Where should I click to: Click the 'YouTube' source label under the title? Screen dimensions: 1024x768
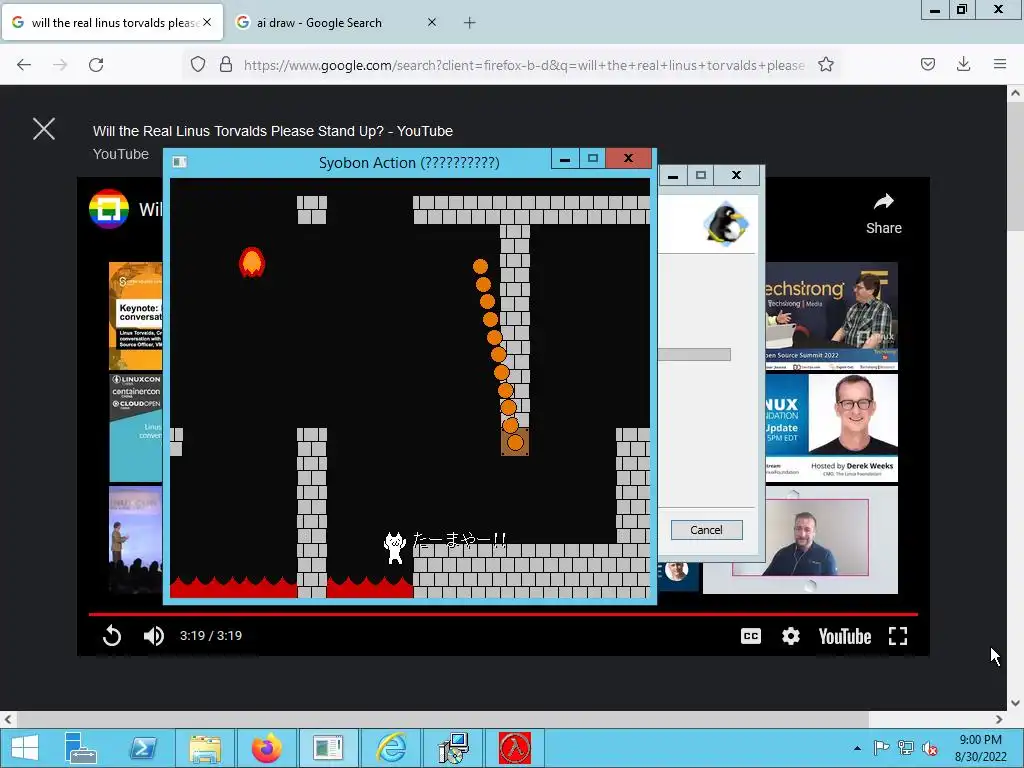tap(121, 154)
